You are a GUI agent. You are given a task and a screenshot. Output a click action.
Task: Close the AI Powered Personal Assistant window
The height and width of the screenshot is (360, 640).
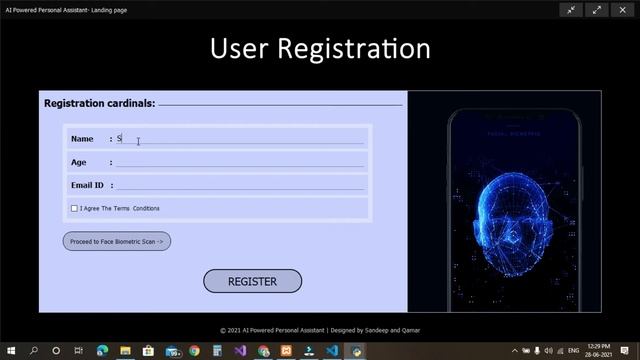[x=622, y=10]
